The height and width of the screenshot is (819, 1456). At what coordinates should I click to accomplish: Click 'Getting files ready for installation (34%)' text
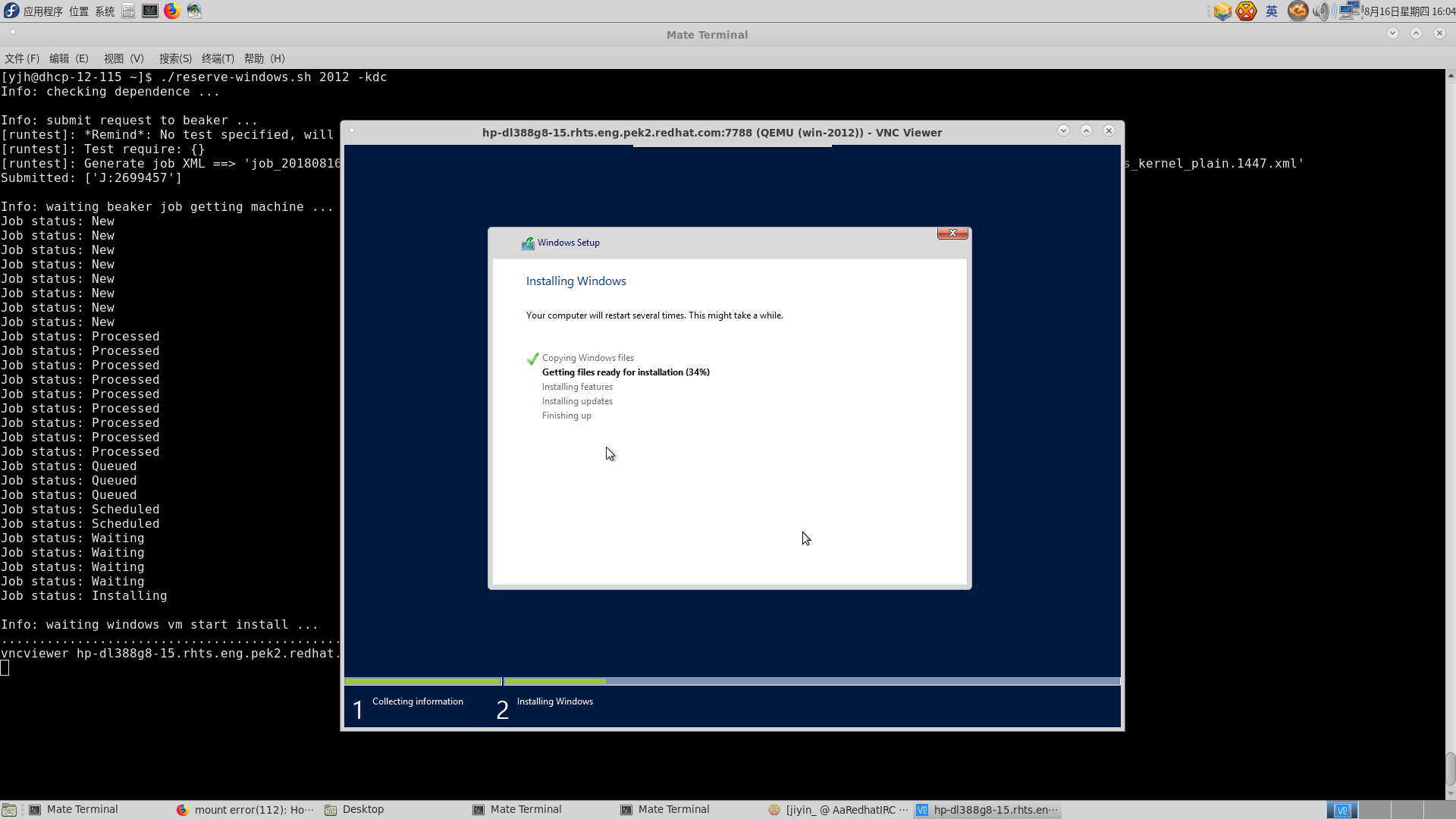626,372
